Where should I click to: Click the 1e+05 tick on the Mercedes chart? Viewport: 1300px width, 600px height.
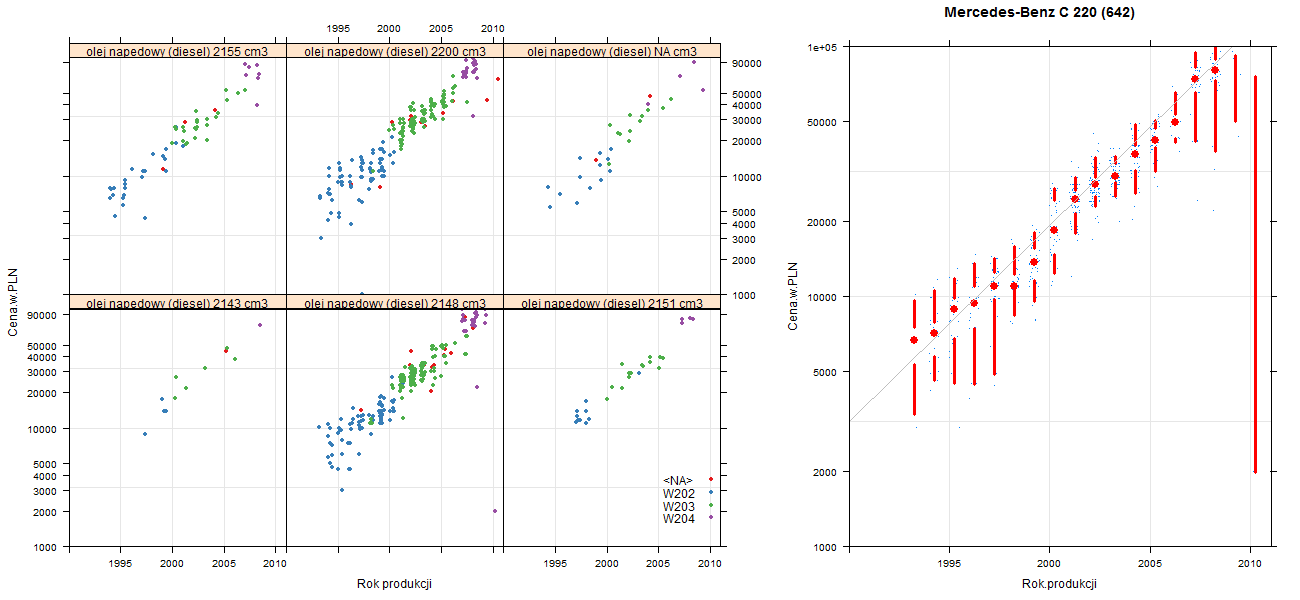click(822, 47)
